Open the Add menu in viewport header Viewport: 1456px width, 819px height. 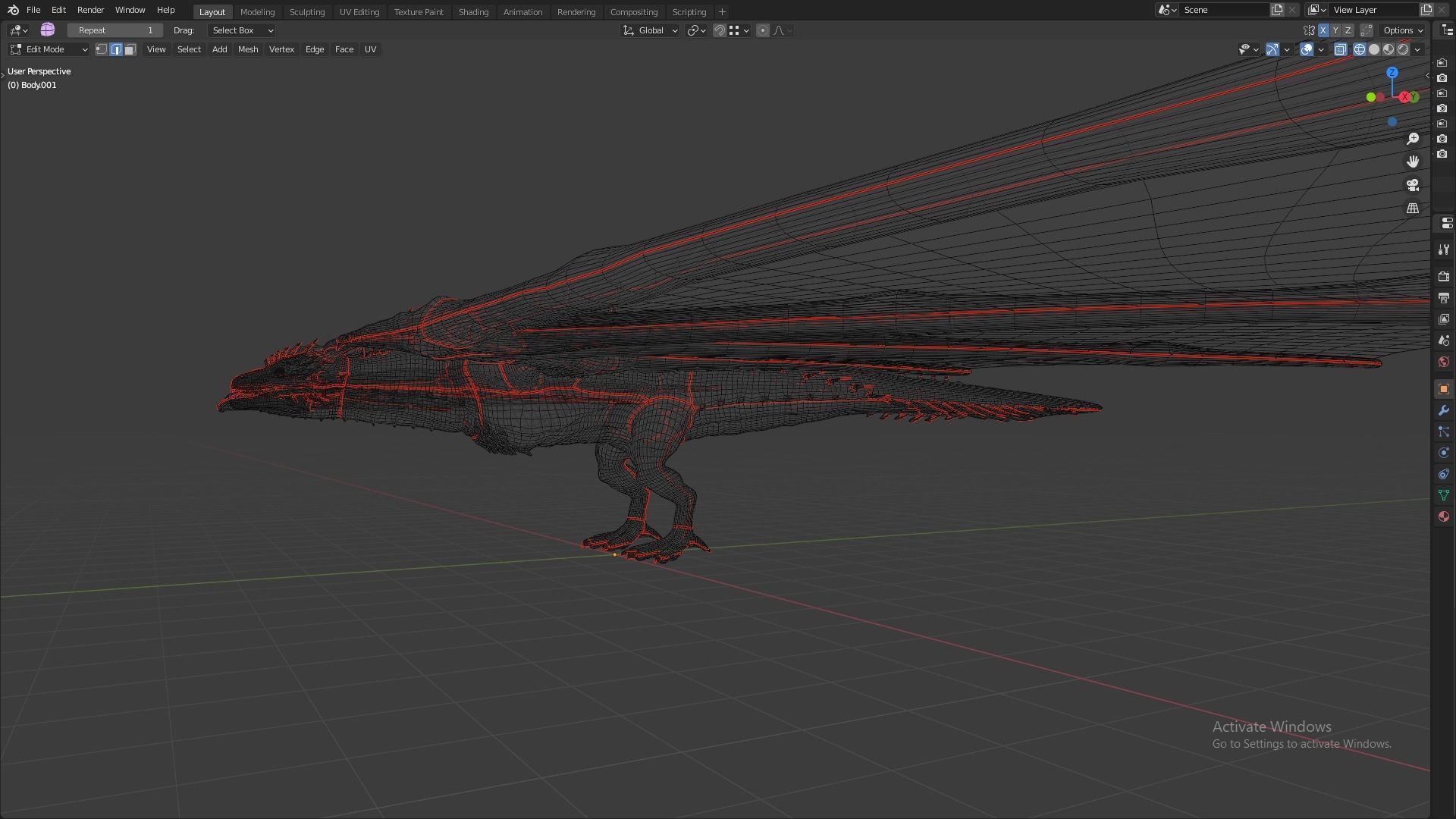click(x=219, y=49)
